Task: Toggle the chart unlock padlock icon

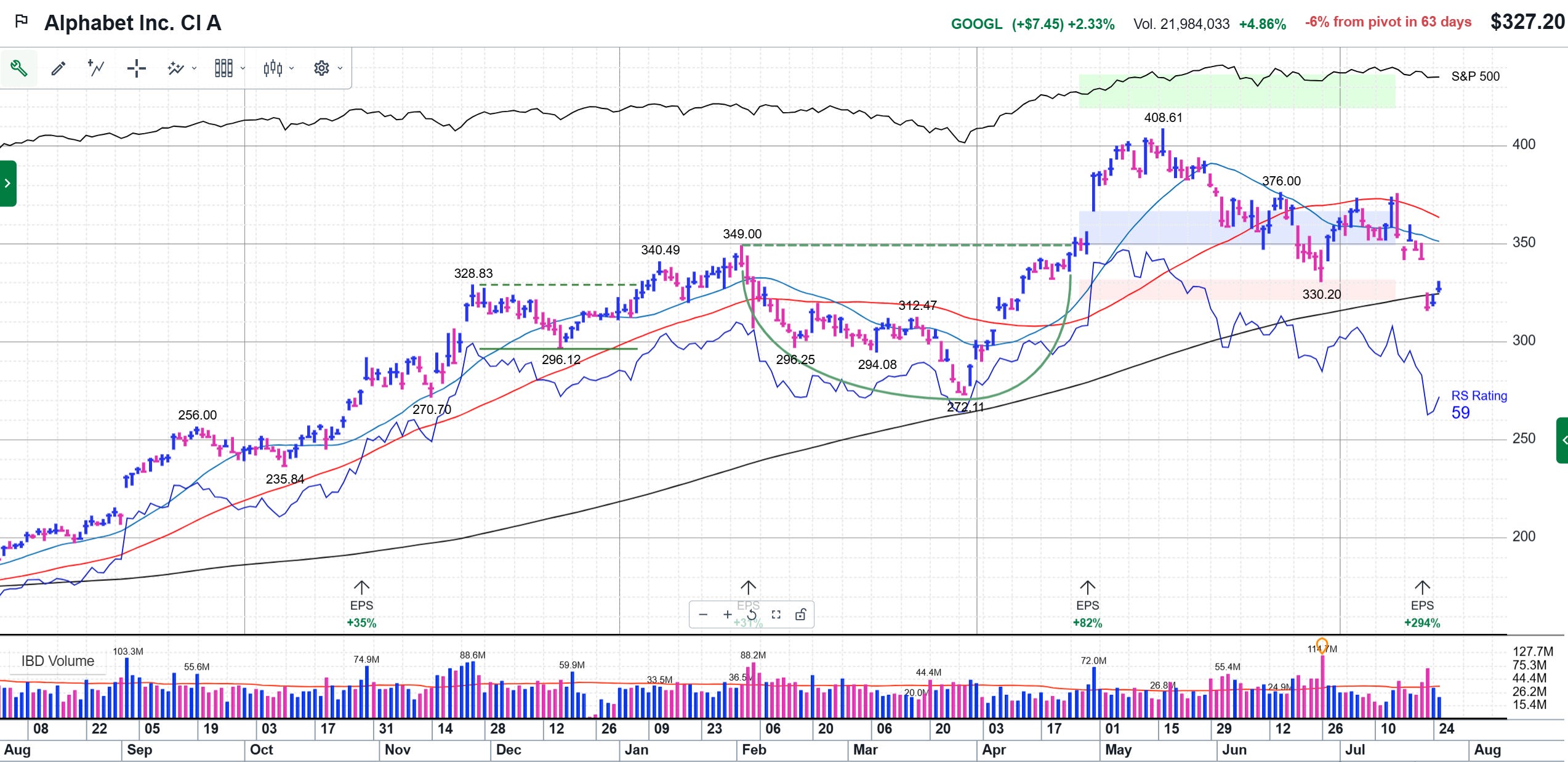Action: (800, 614)
